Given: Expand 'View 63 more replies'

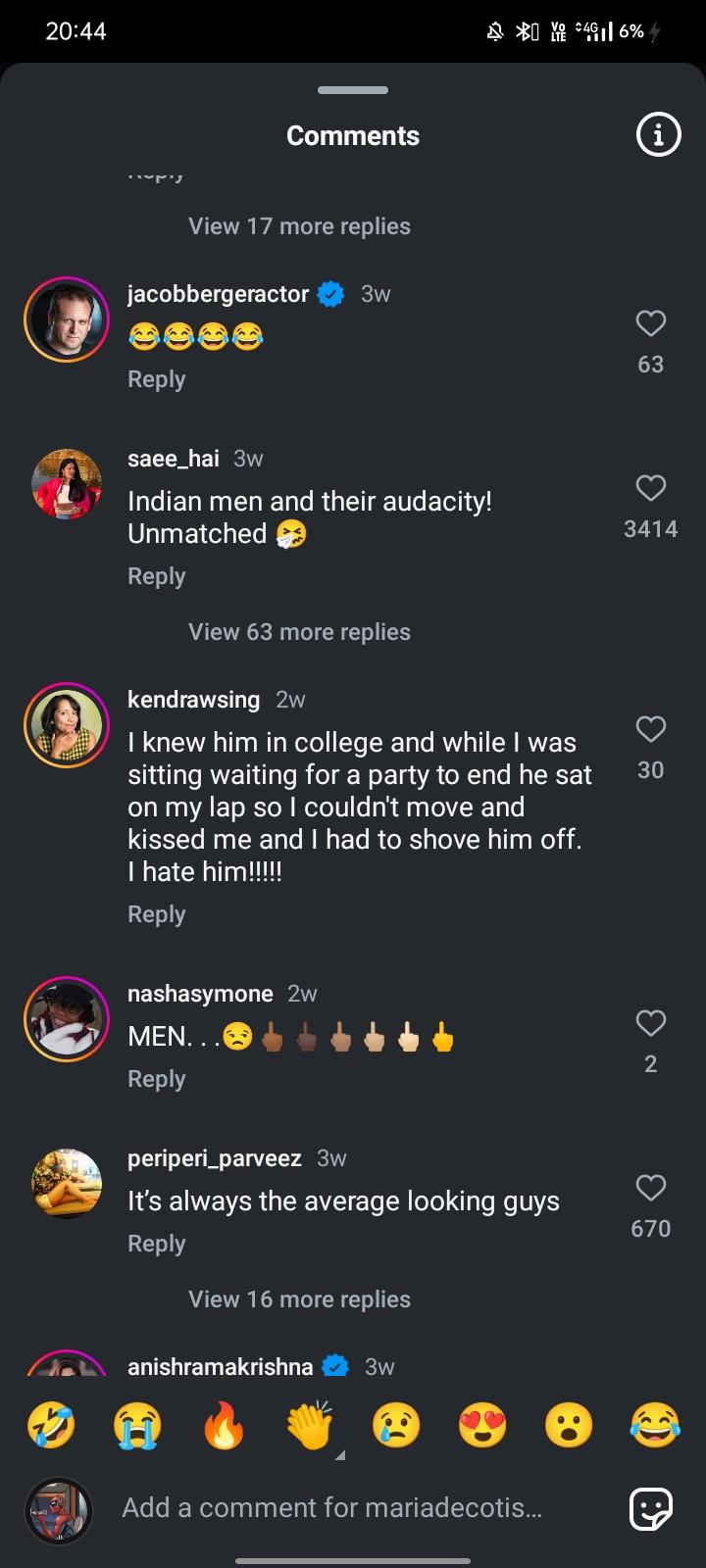Looking at the screenshot, I should click(299, 632).
